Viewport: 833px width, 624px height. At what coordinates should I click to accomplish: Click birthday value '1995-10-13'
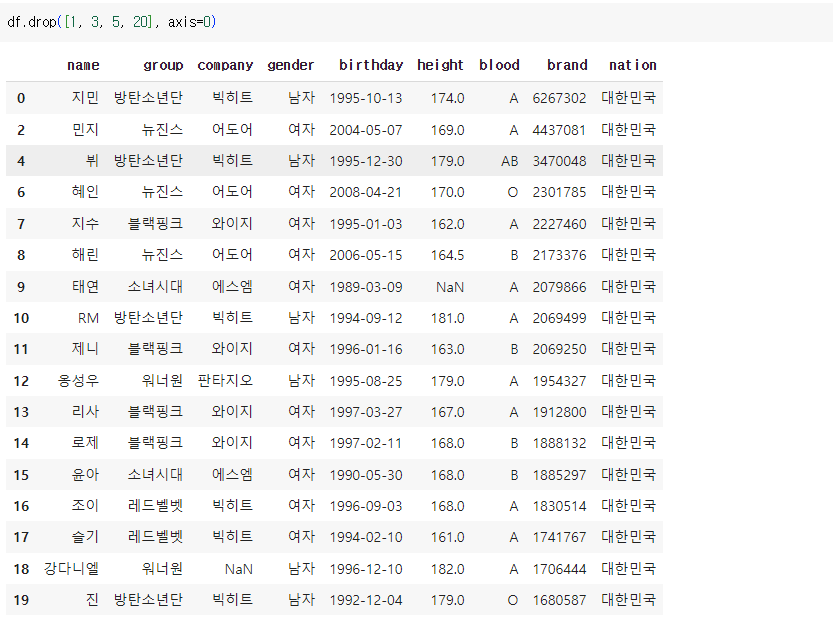point(366,98)
